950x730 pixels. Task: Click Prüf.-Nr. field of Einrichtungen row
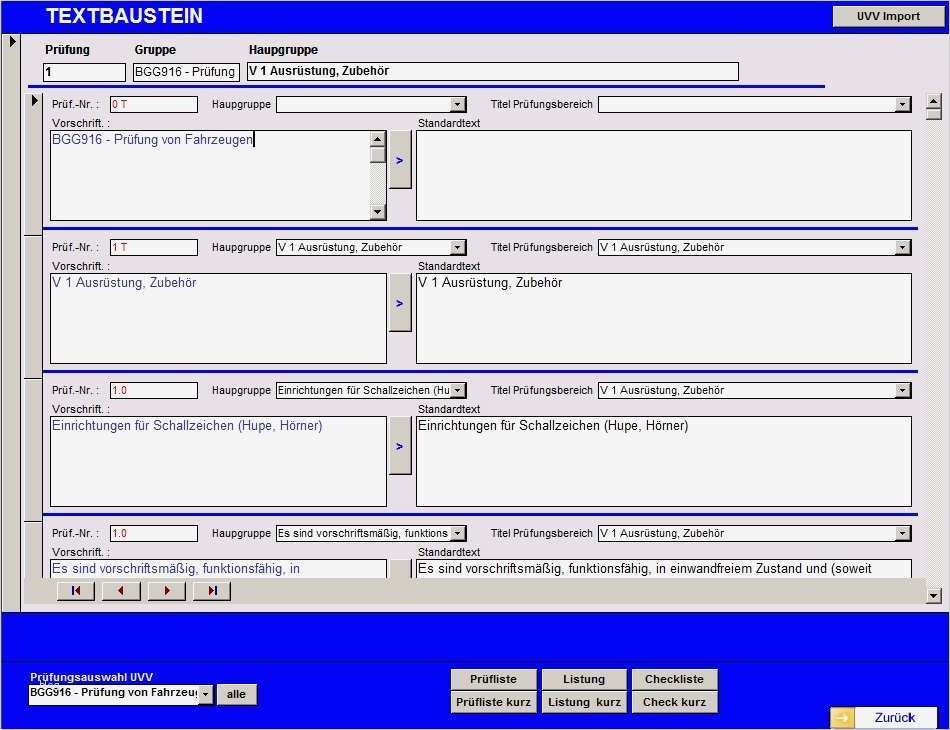click(154, 390)
